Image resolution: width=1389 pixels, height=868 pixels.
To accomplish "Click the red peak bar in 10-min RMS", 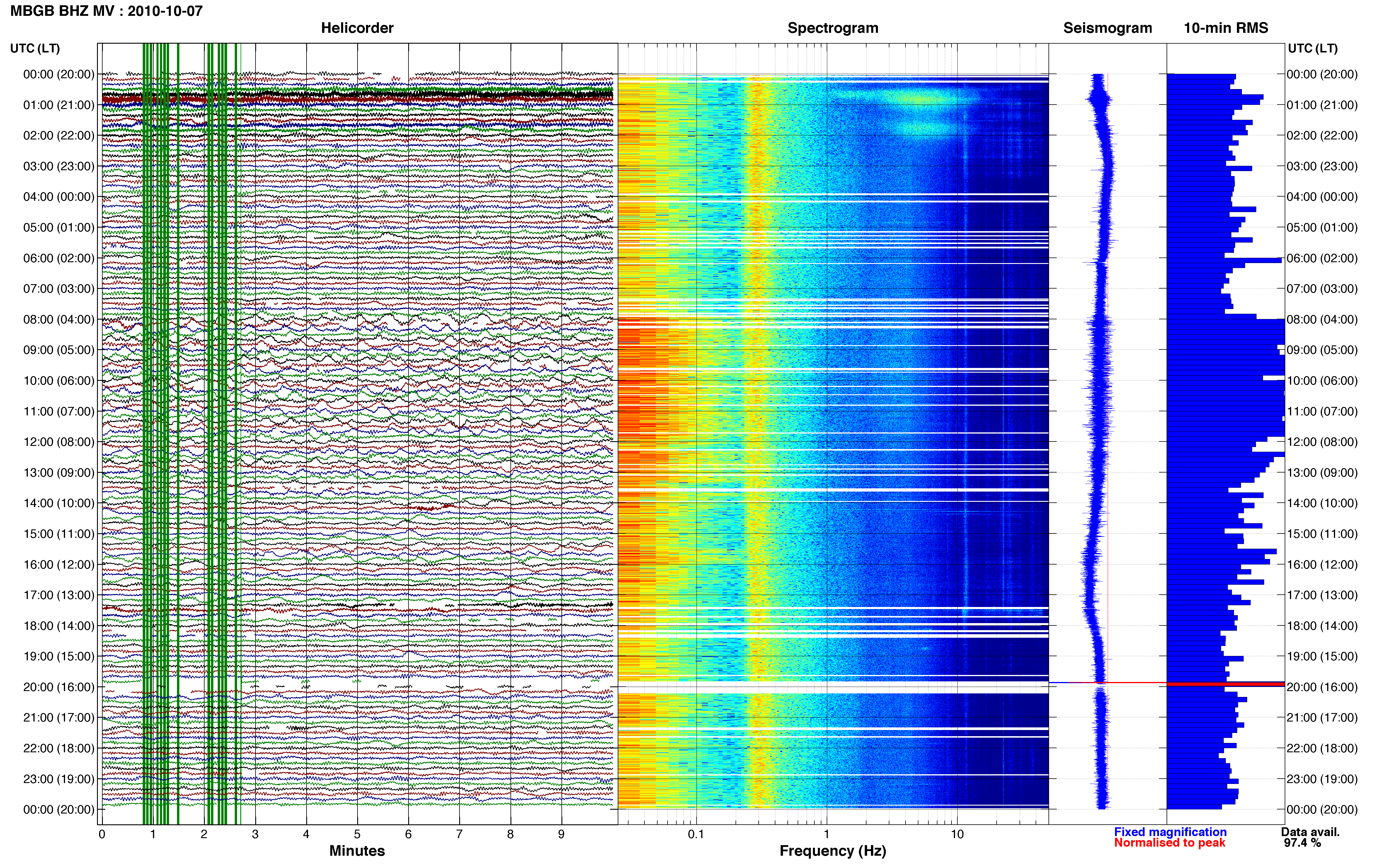I will 1225,684.
